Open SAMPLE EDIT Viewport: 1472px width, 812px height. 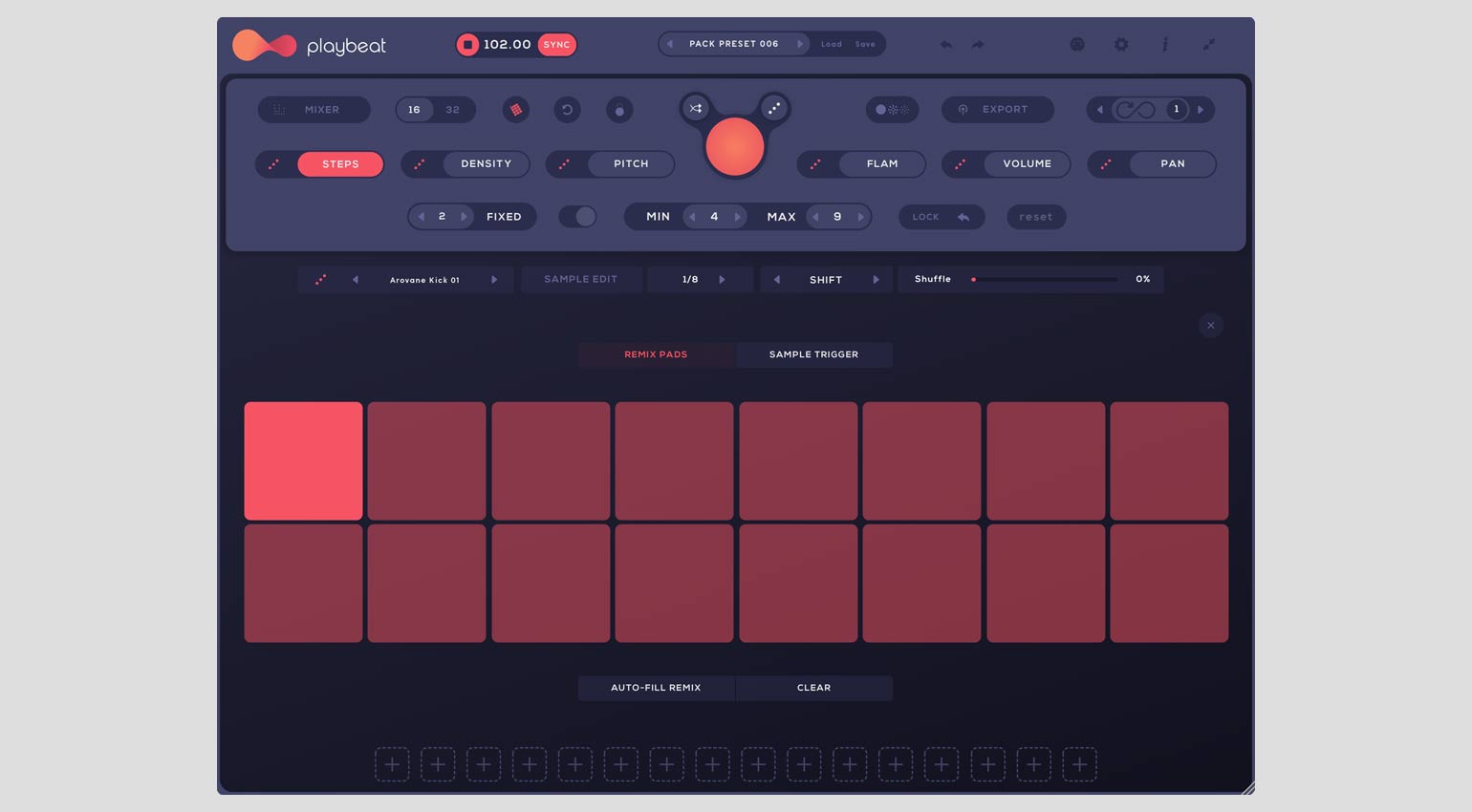click(581, 280)
